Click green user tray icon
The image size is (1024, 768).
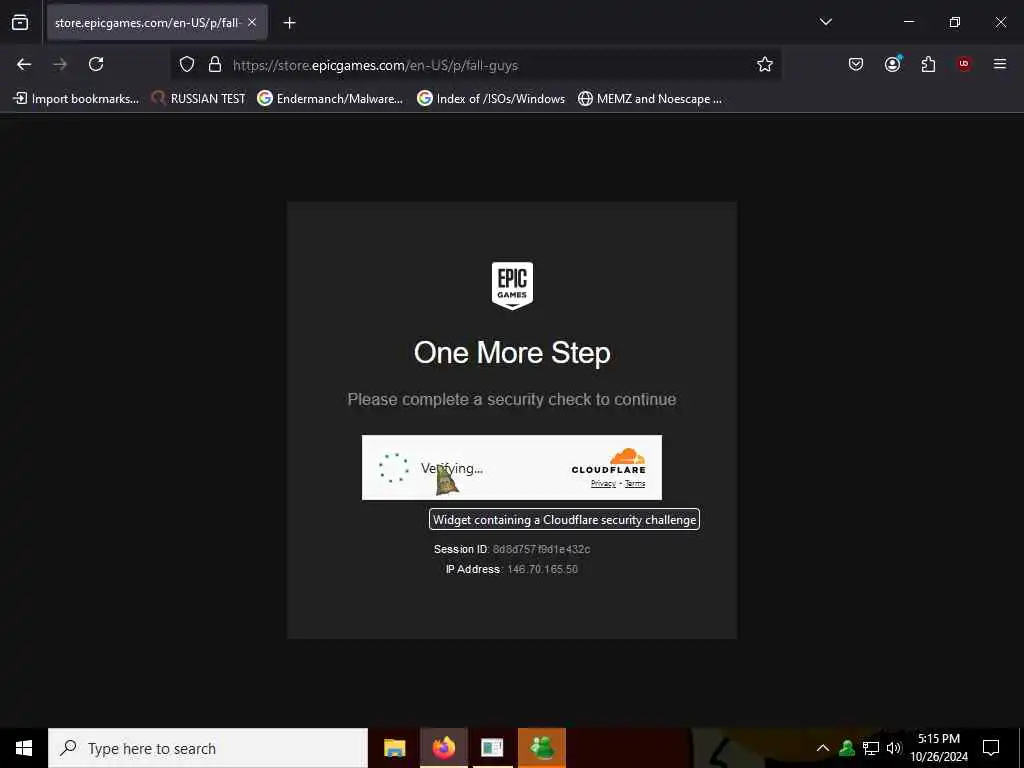(847, 748)
